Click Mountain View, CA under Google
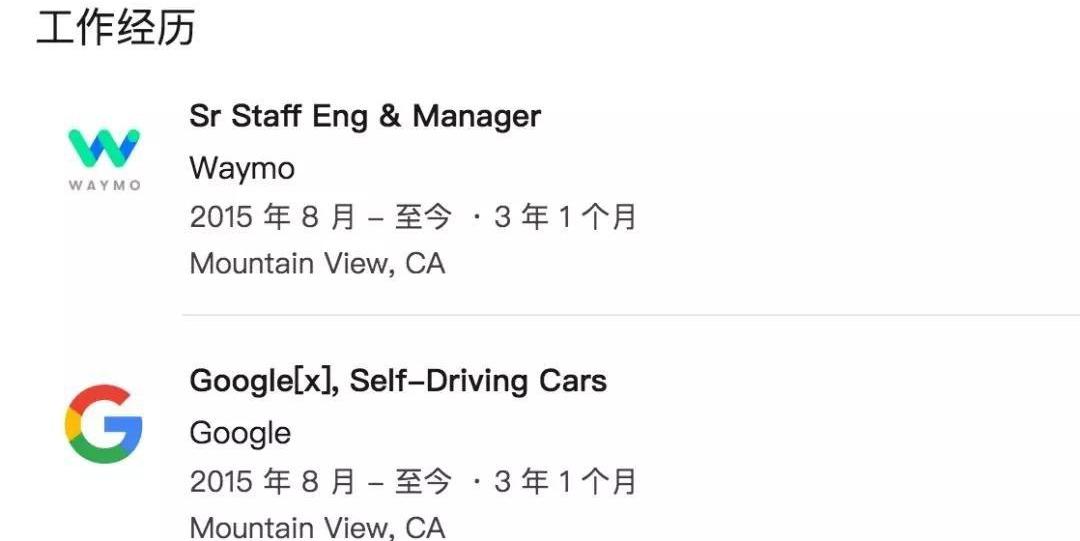1080x541 pixels. tap(318, 528)
